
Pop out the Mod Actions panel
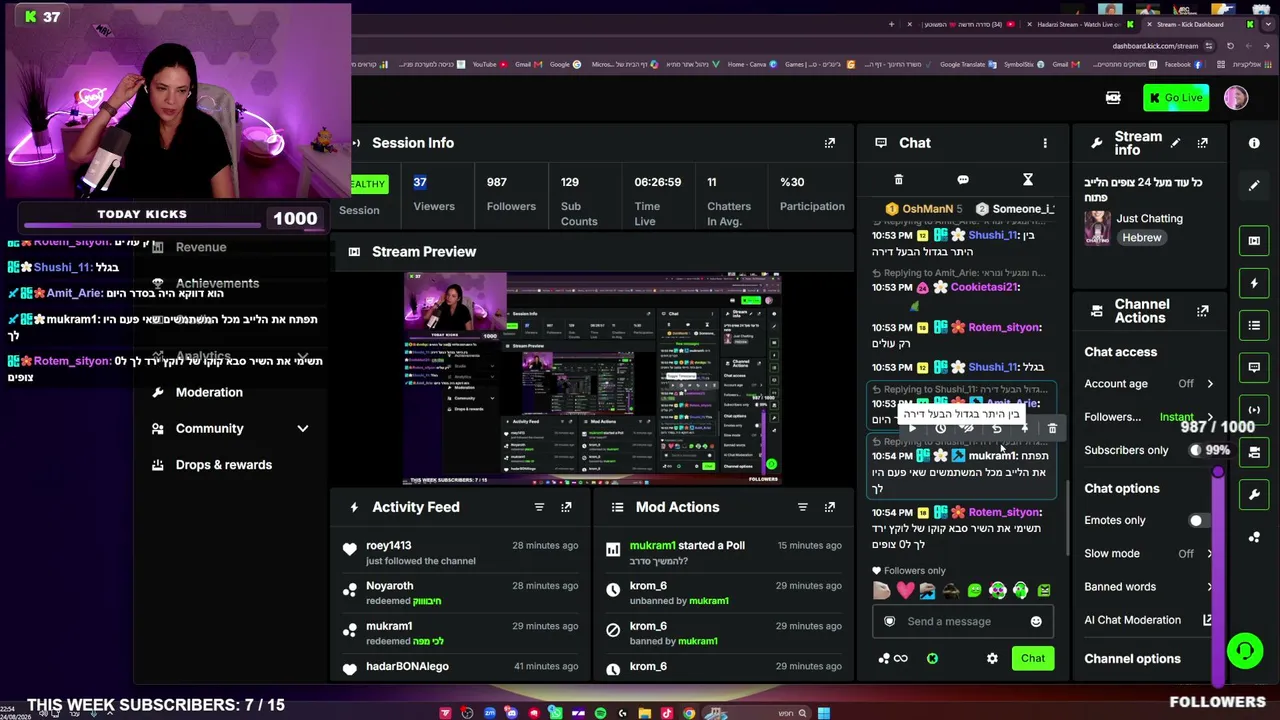click(x=830, y=507)
